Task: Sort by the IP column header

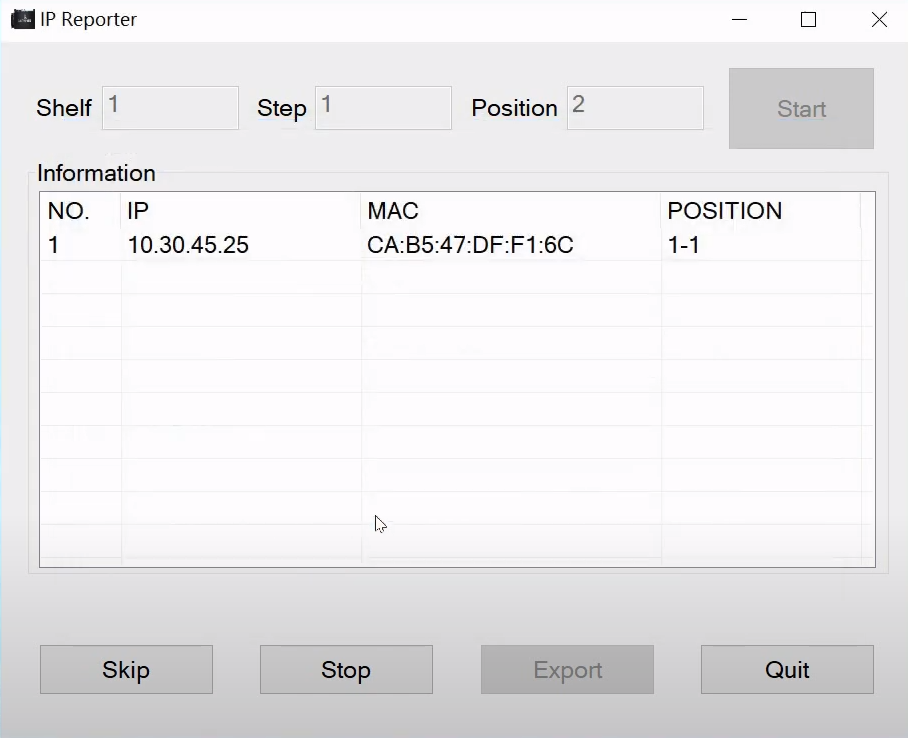Action: point(138,211)
